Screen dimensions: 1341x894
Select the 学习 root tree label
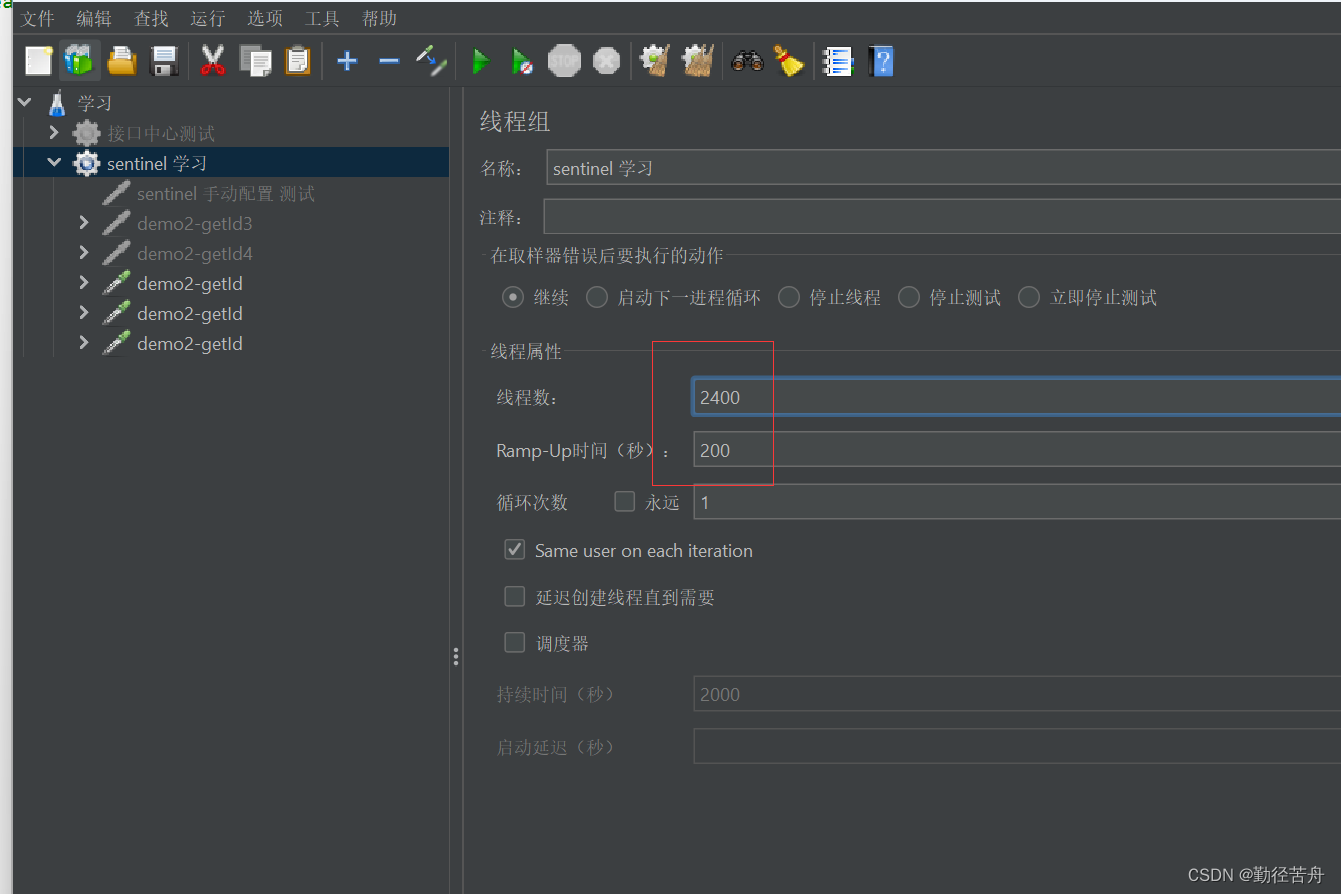point(95,103)
